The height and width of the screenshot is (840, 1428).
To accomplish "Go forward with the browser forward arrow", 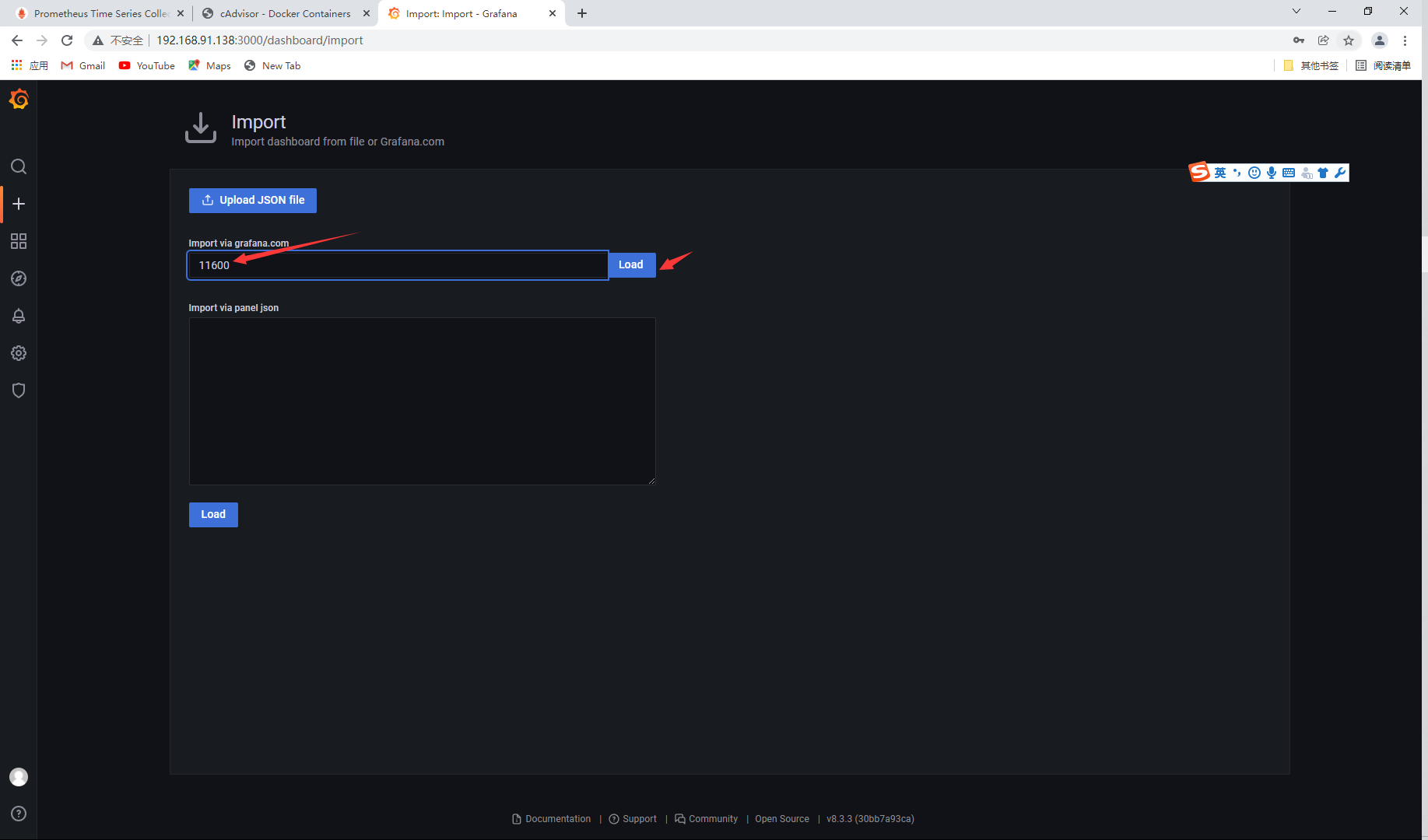I will click(42, 40).
